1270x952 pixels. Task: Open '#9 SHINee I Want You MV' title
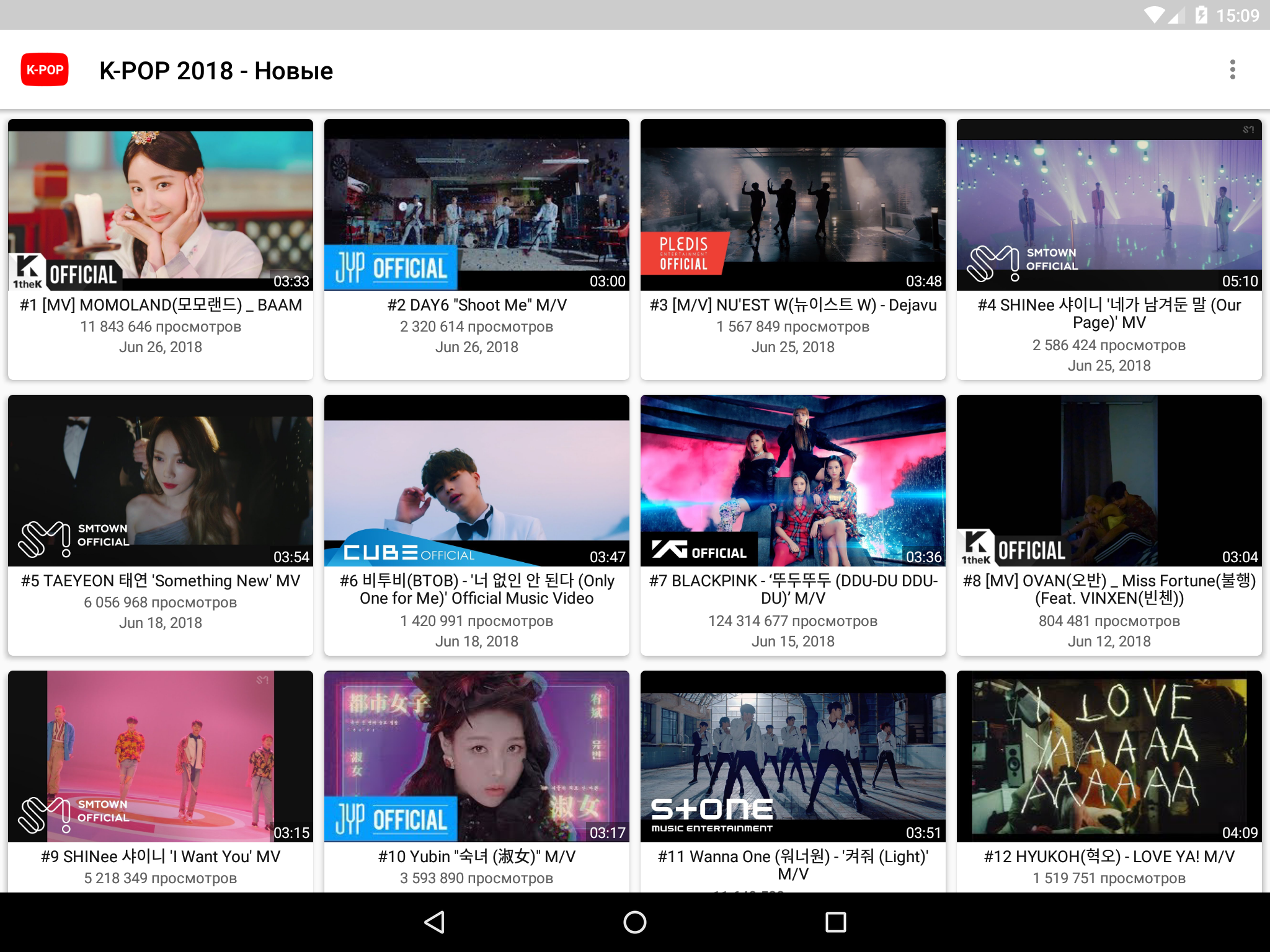pos(161,857)
